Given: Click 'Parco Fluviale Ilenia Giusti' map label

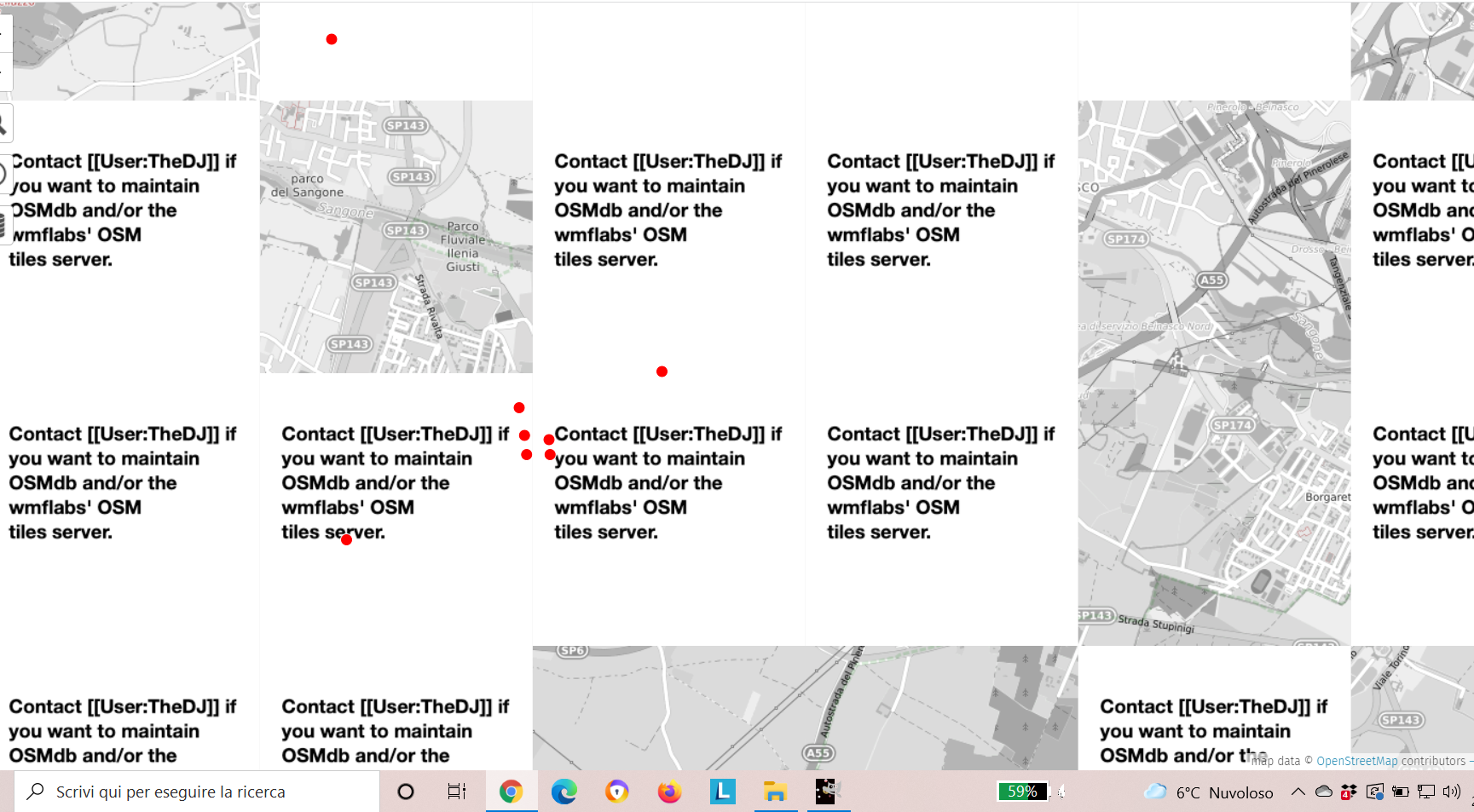Looking at the screenshot, I should pyautogui.click(x=463, y=246).
